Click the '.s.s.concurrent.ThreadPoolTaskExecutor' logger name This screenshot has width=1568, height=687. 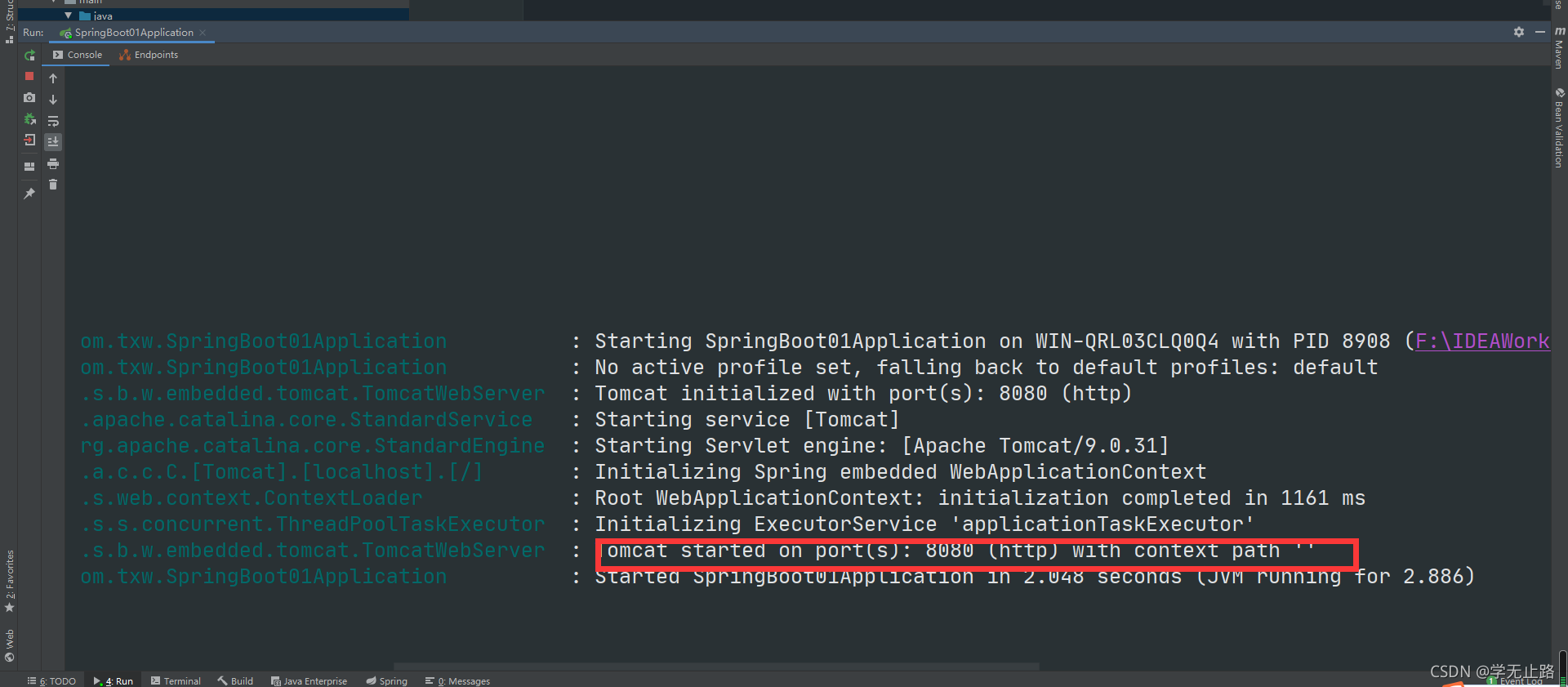[313, 524]
